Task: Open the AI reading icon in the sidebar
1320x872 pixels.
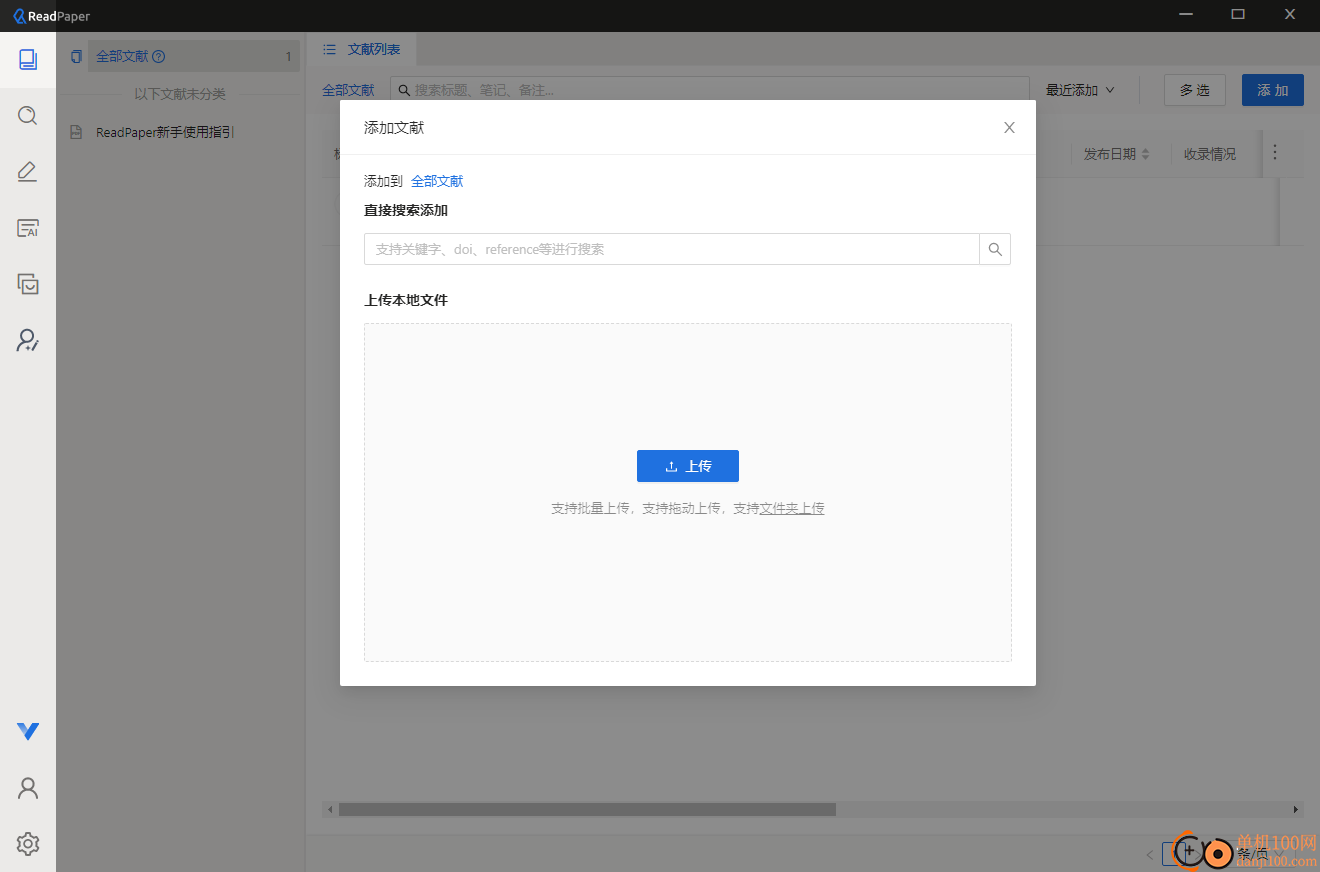Action: [x=28, y=228]
